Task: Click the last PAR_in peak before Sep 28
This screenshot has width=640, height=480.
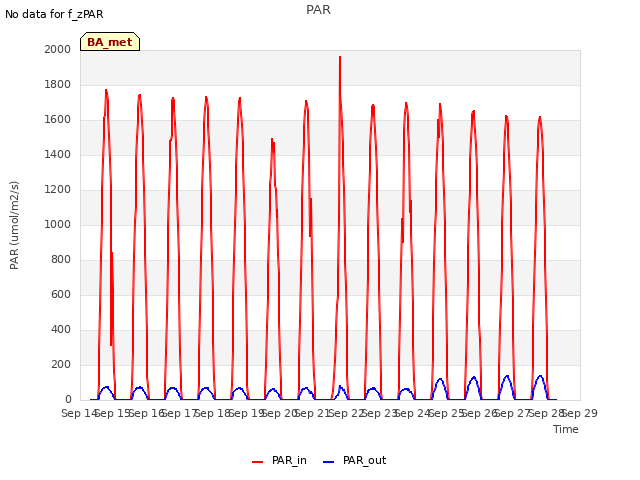Action: pos(540,118)
